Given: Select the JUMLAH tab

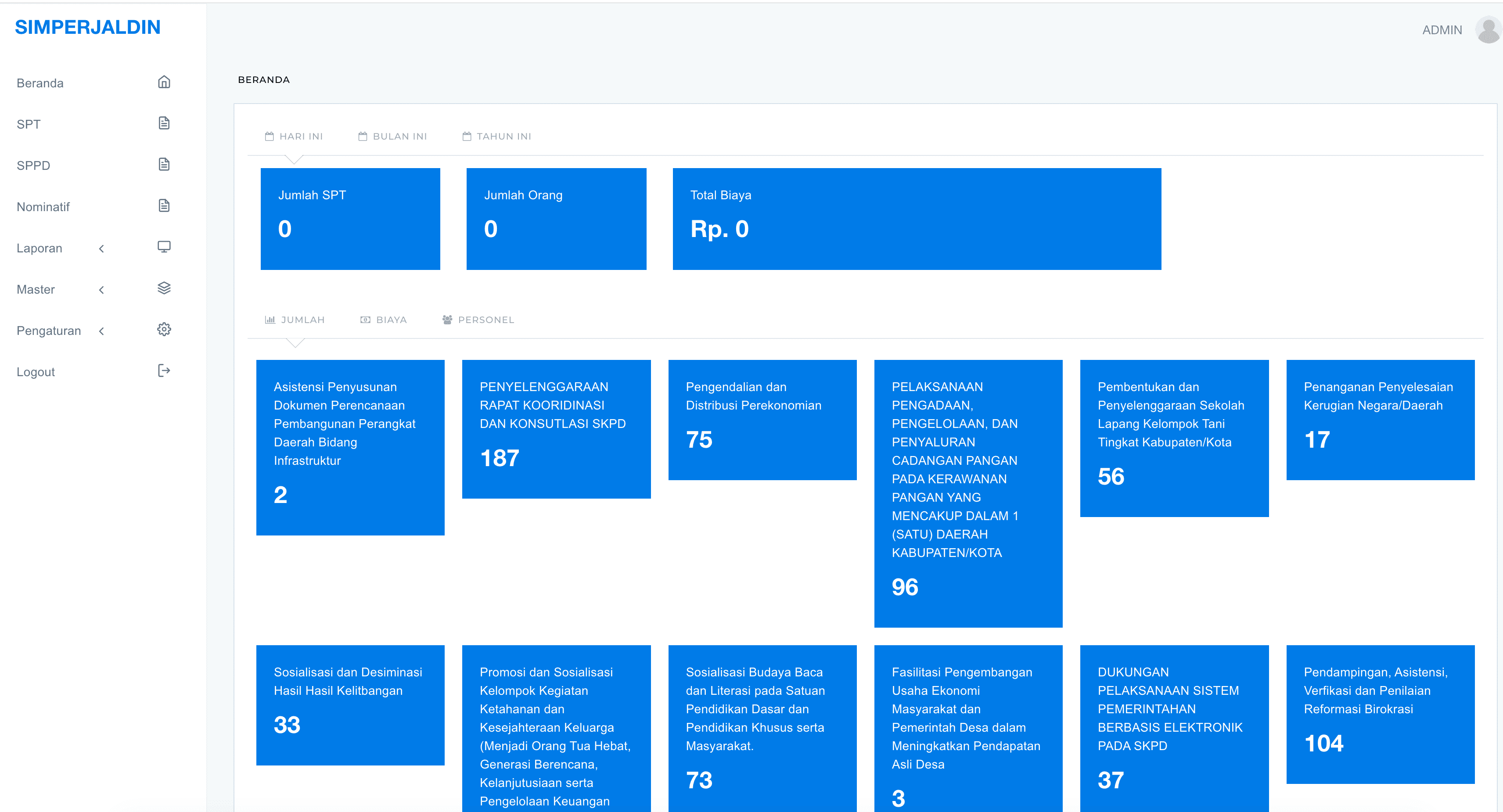Looking at the screenshot, I should click(x=295, y=320).
